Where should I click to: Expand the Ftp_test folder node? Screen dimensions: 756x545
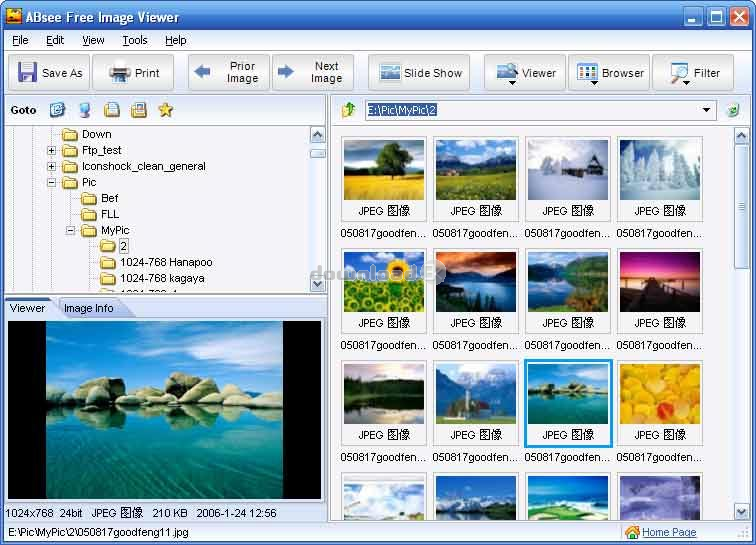[x=51, y=150]
